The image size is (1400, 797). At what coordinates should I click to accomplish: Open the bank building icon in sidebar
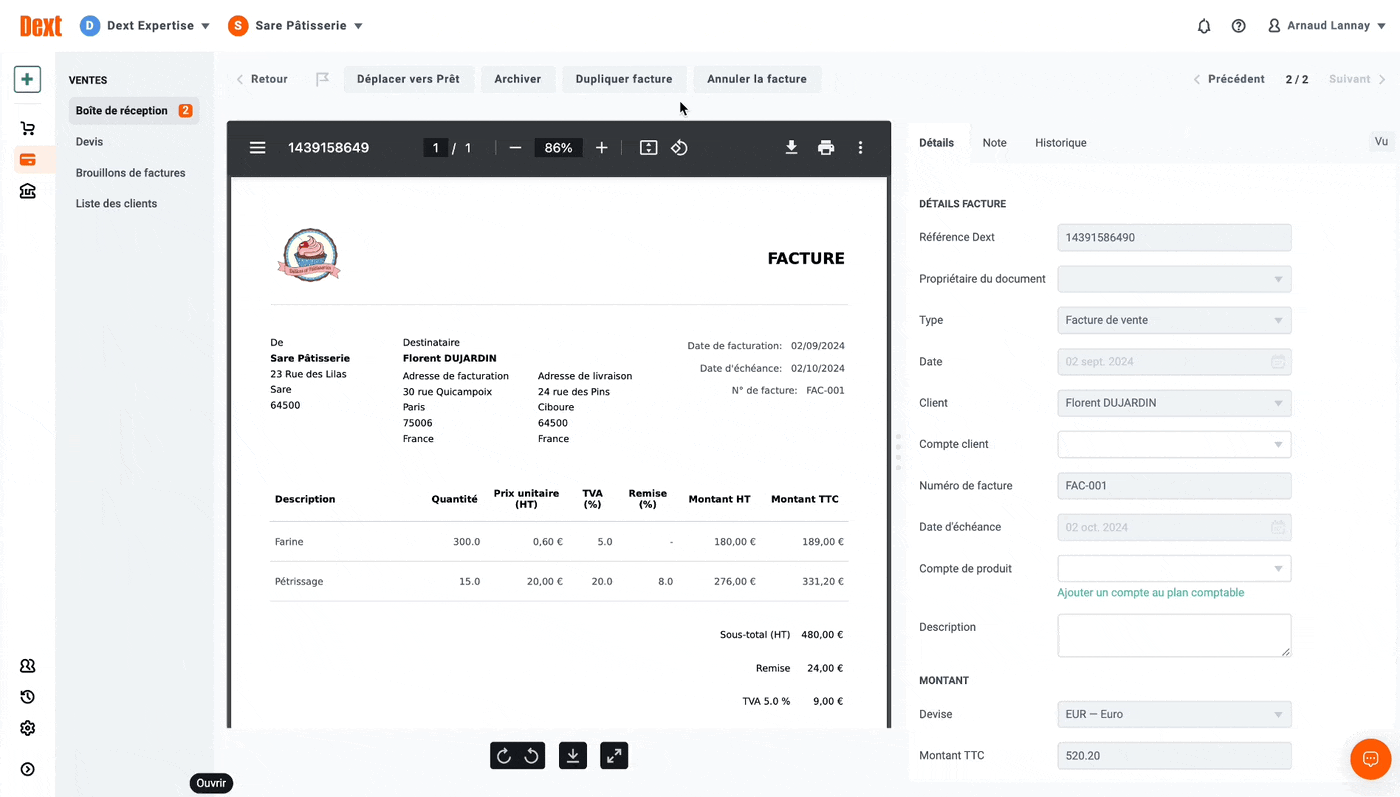pos(27,191)
